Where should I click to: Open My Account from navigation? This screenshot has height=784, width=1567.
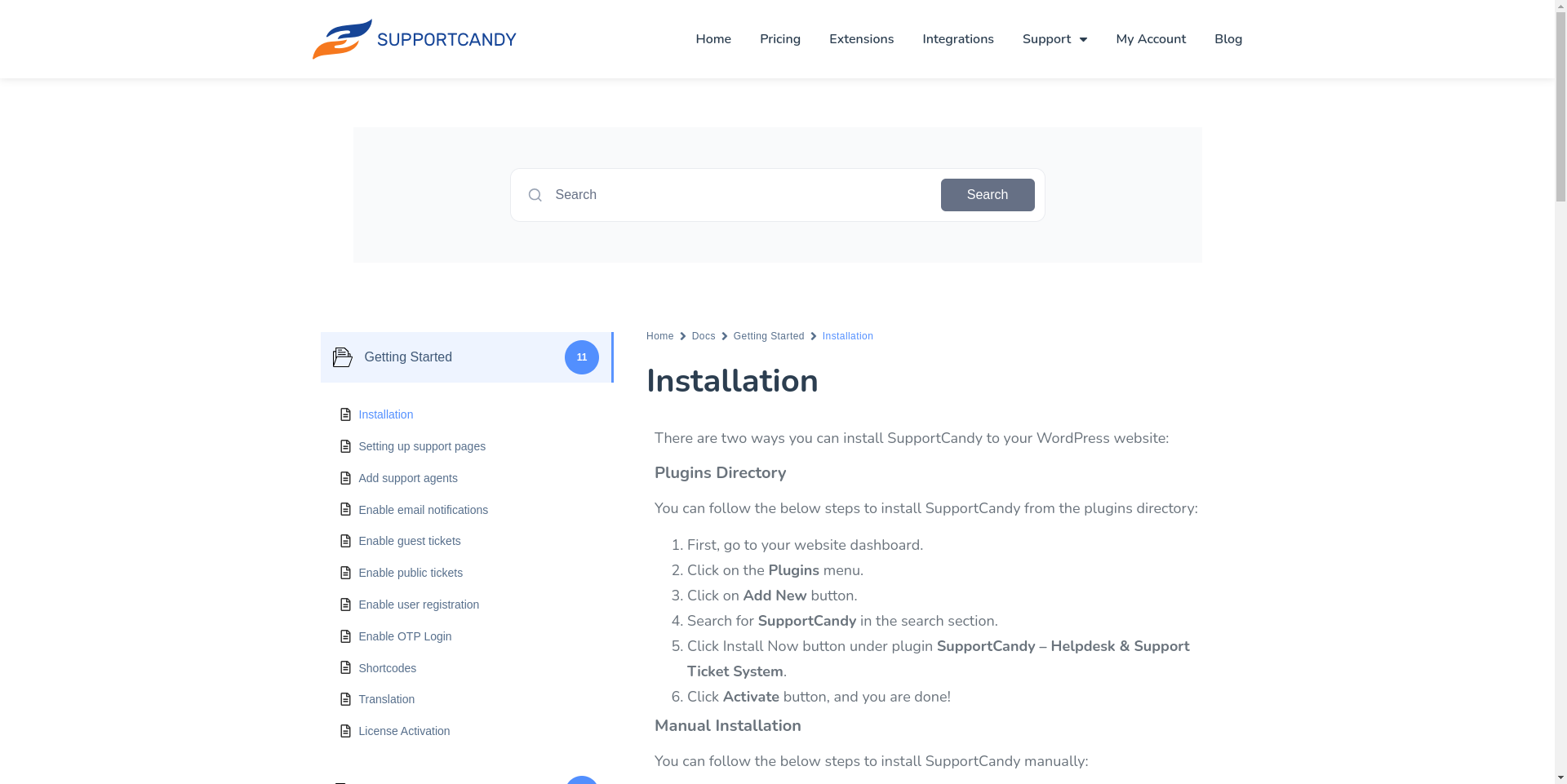[1151, 39]
